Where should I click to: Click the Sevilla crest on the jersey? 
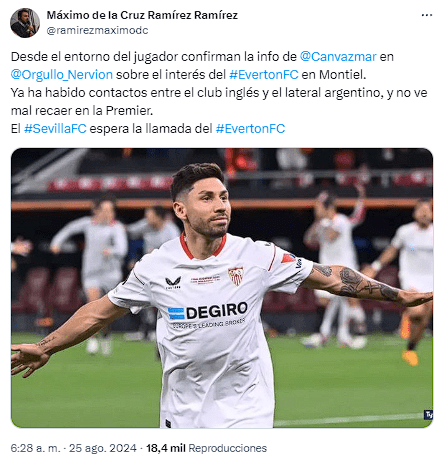point(236,276)
